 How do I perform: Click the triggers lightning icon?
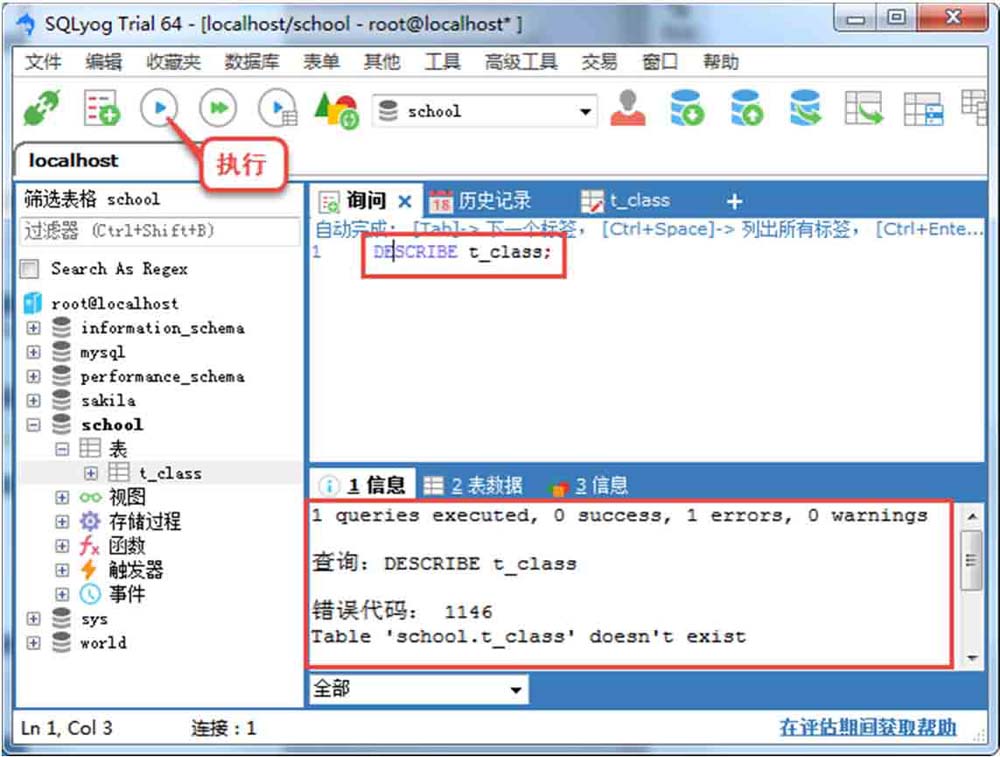(89, 570)
